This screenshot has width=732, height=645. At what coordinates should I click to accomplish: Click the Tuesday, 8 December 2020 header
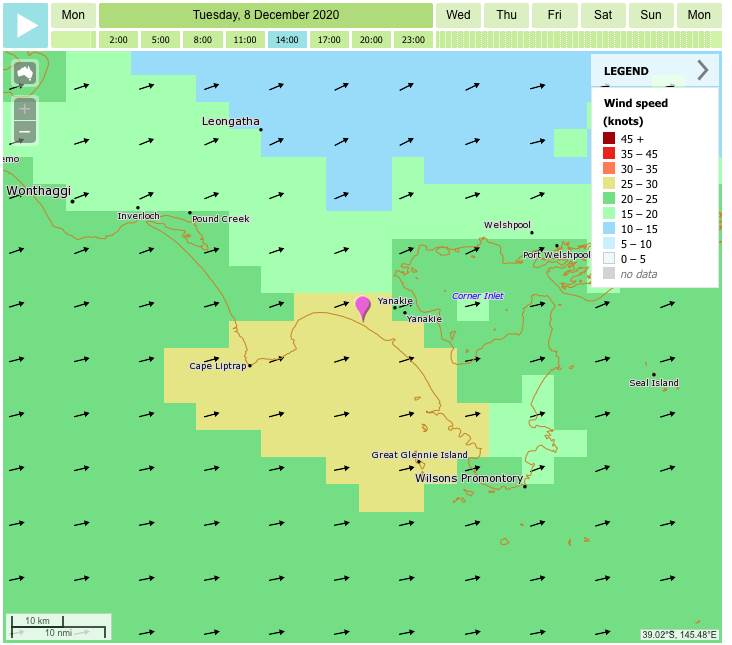tap(266, 15)
